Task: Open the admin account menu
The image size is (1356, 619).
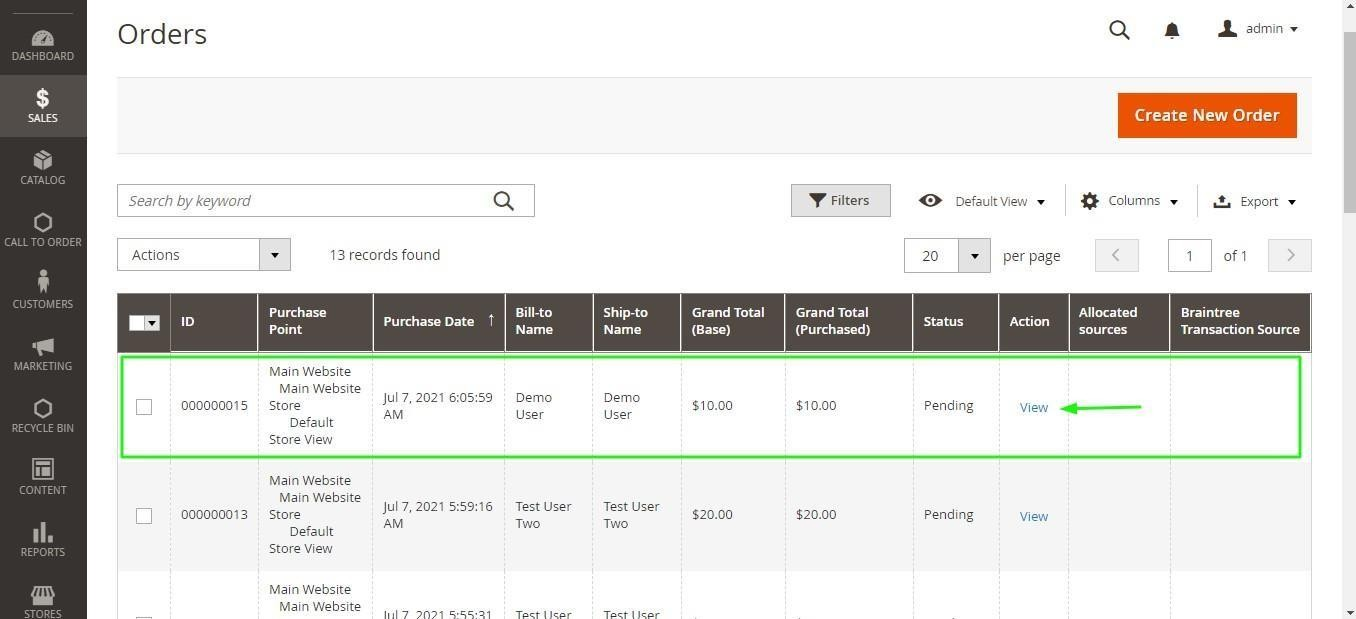Action: pos(1258,29)
